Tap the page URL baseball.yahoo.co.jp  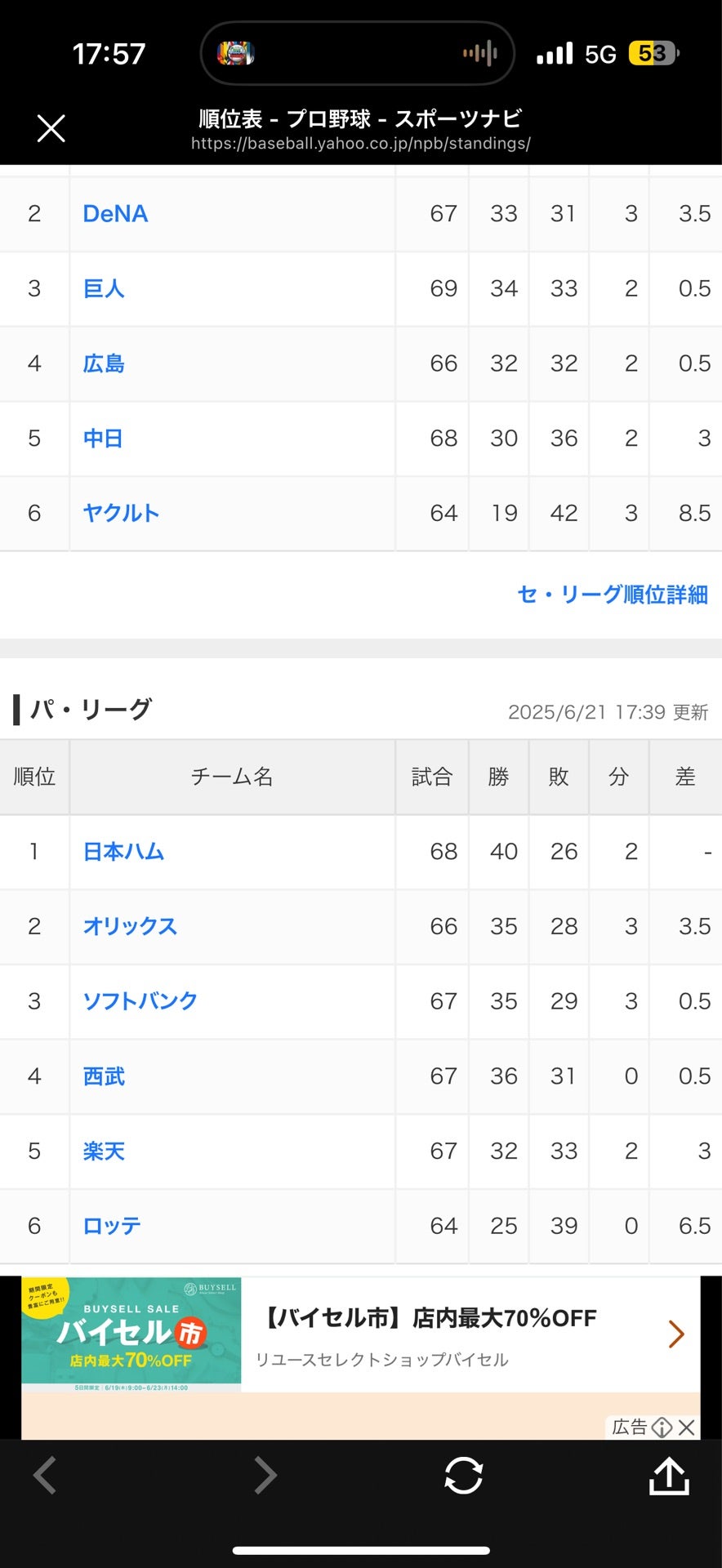(361, 144)
